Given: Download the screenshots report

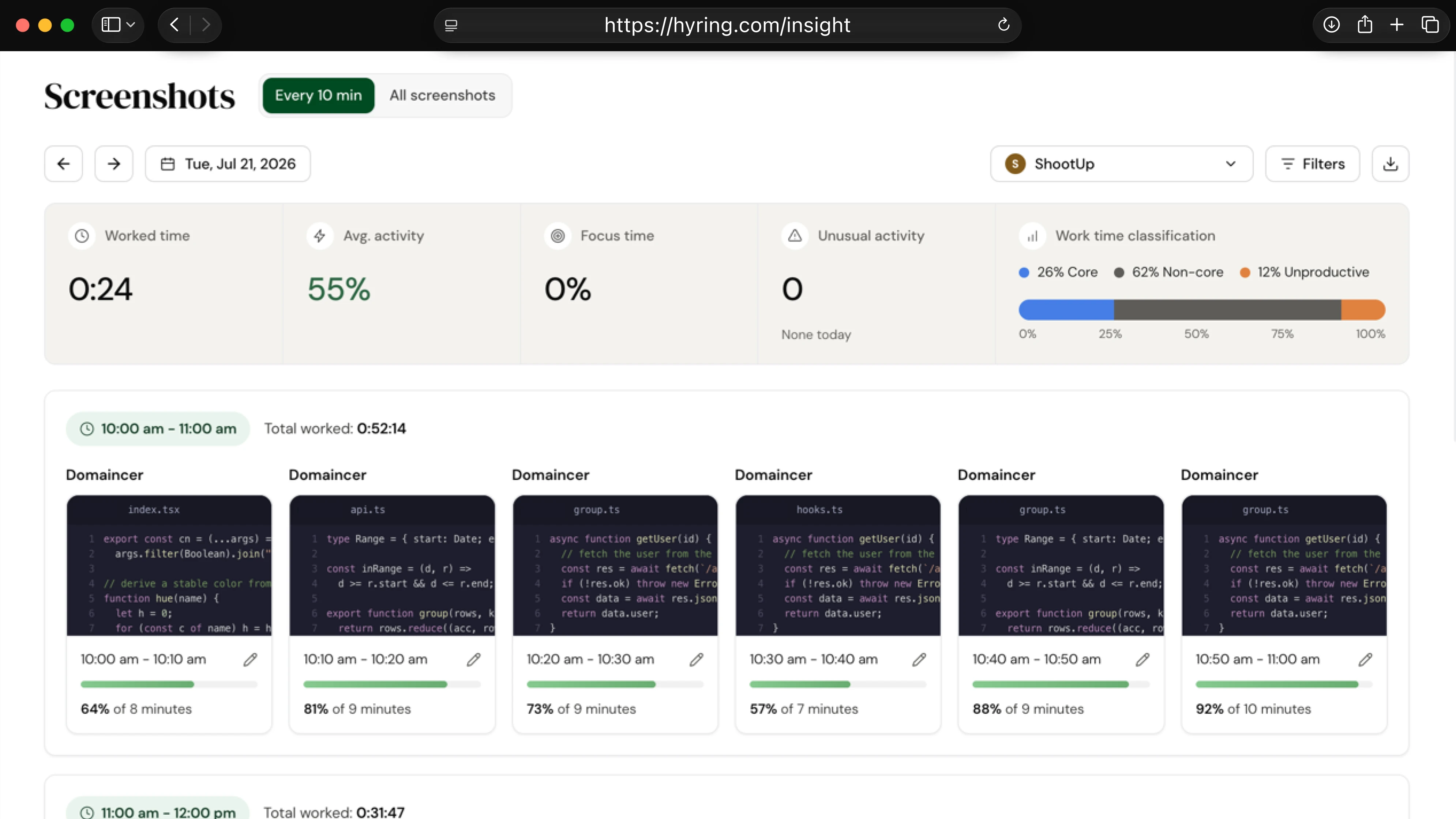Looking at the screenshot, I should (1391, 164).
